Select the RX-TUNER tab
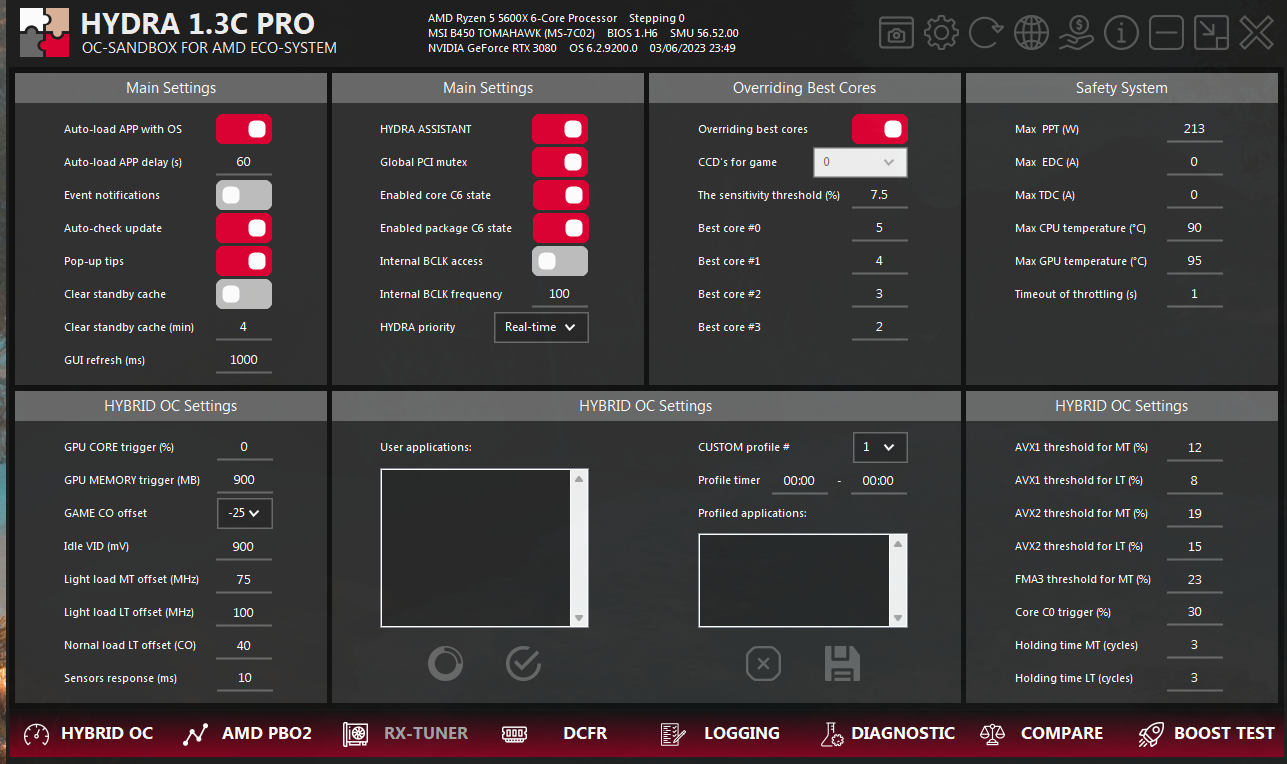Viewport: 1287px width, 764px height. click(x=406, y=733)
